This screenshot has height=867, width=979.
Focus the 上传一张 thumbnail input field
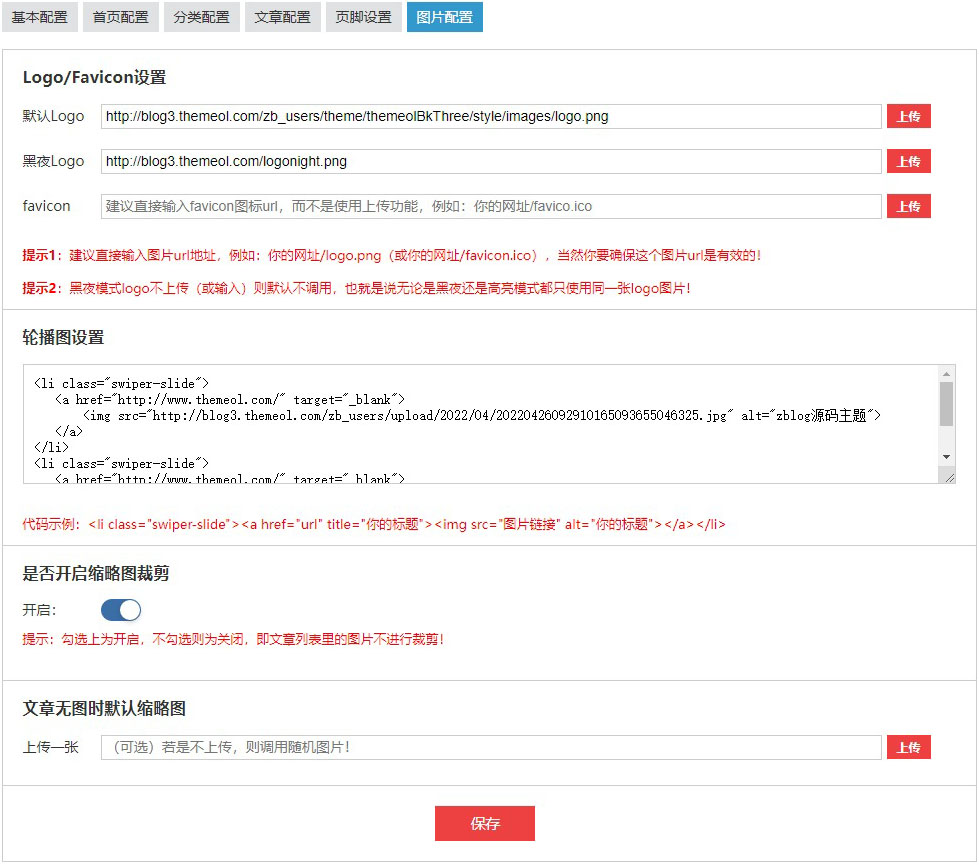coord(490,747)
